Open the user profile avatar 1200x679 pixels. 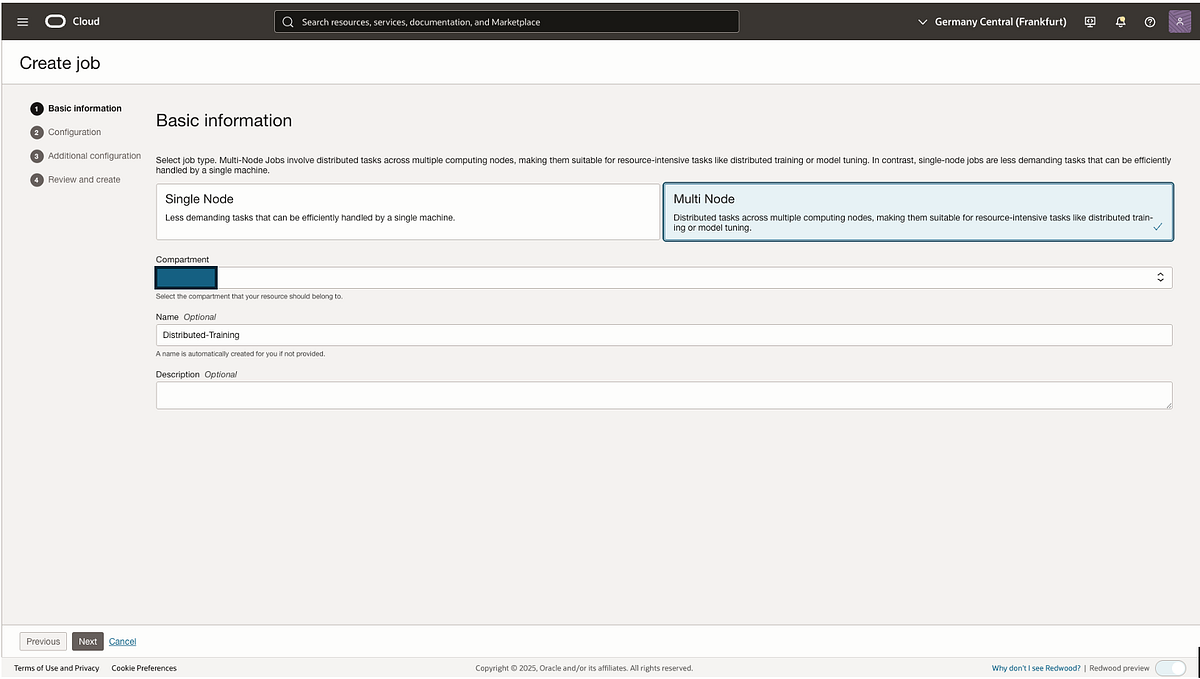1180,21
